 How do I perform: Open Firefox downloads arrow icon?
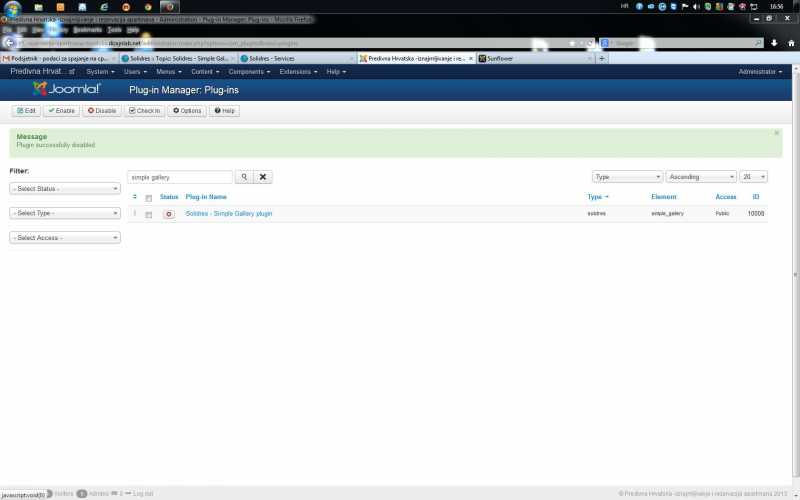(774, 43)
